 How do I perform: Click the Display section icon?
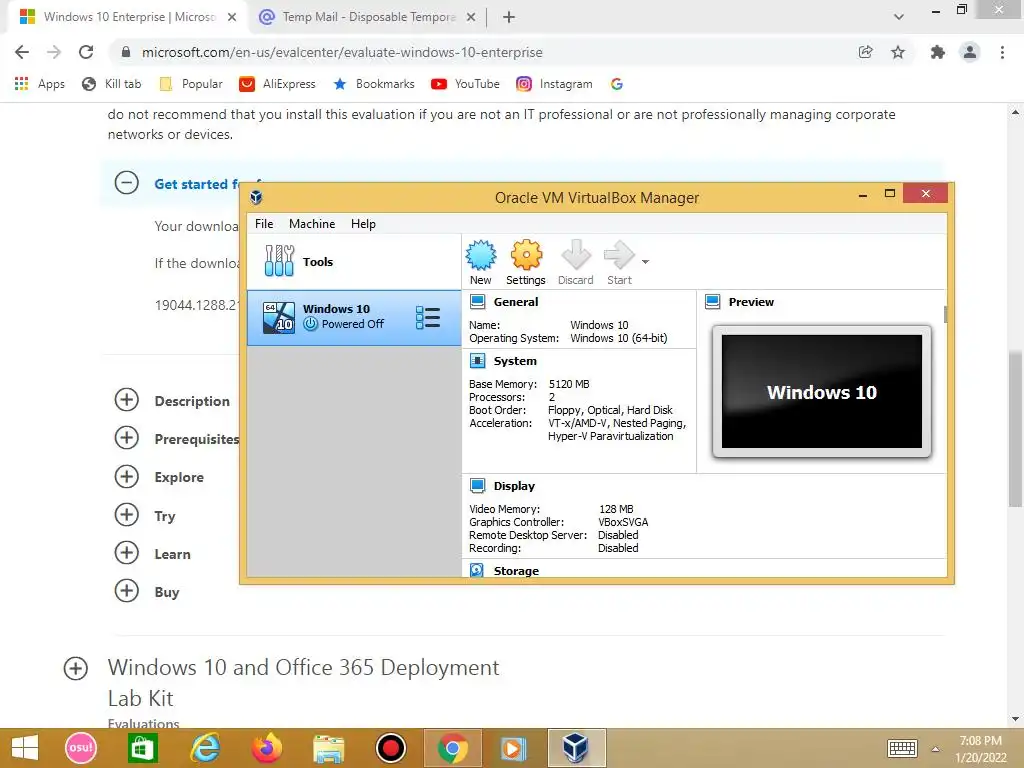tap(478, 486)
